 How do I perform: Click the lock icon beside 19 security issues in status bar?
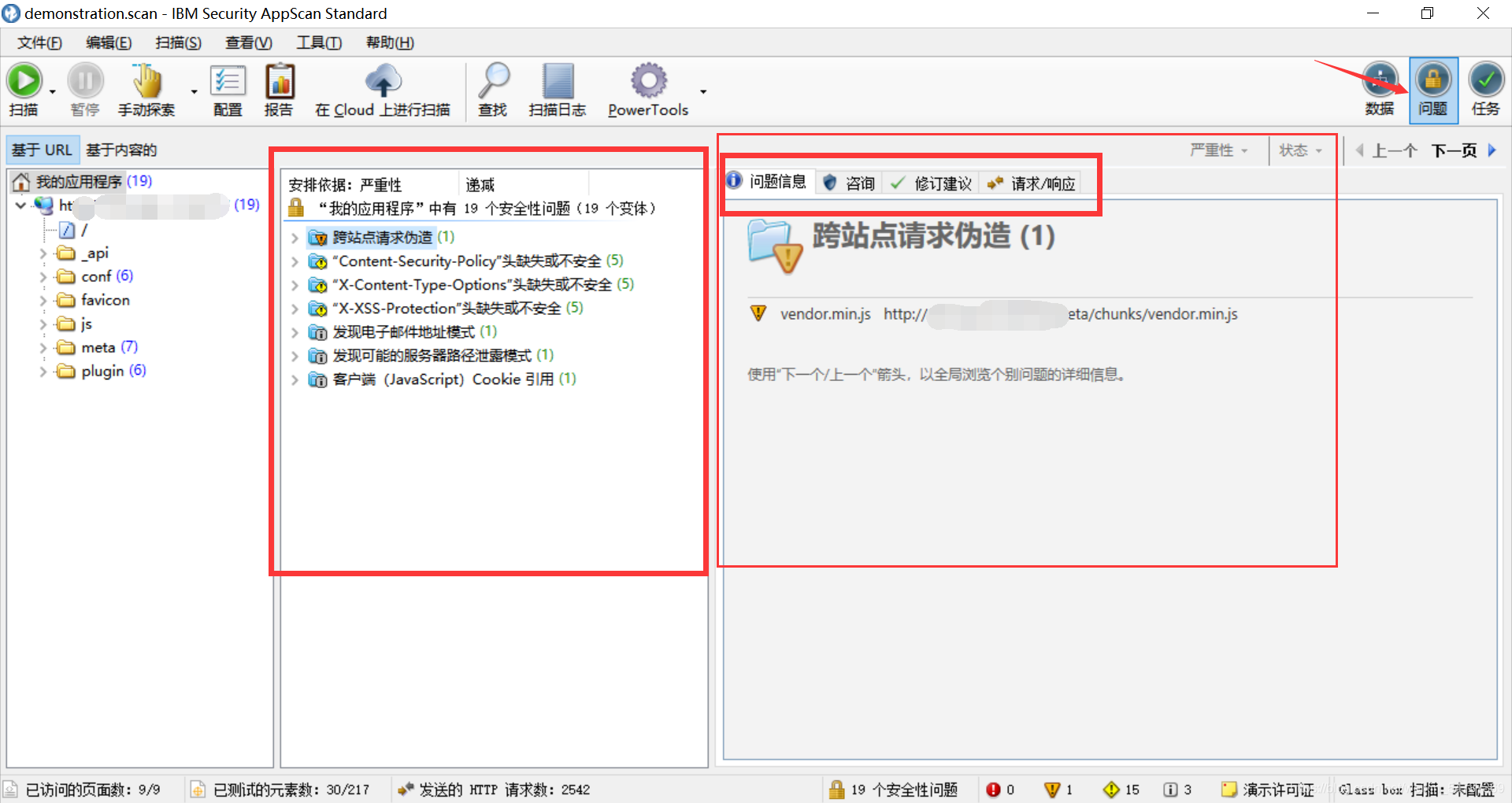(836, 790)
